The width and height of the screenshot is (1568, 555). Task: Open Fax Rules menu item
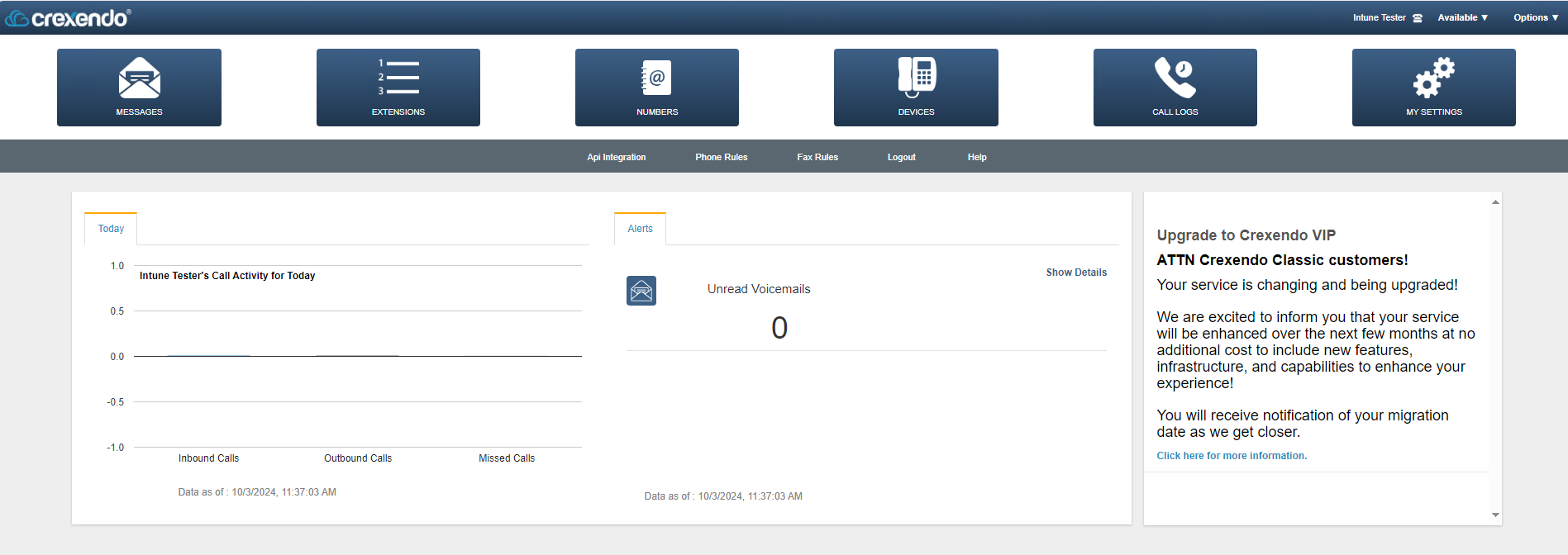[x=817, y=157]
